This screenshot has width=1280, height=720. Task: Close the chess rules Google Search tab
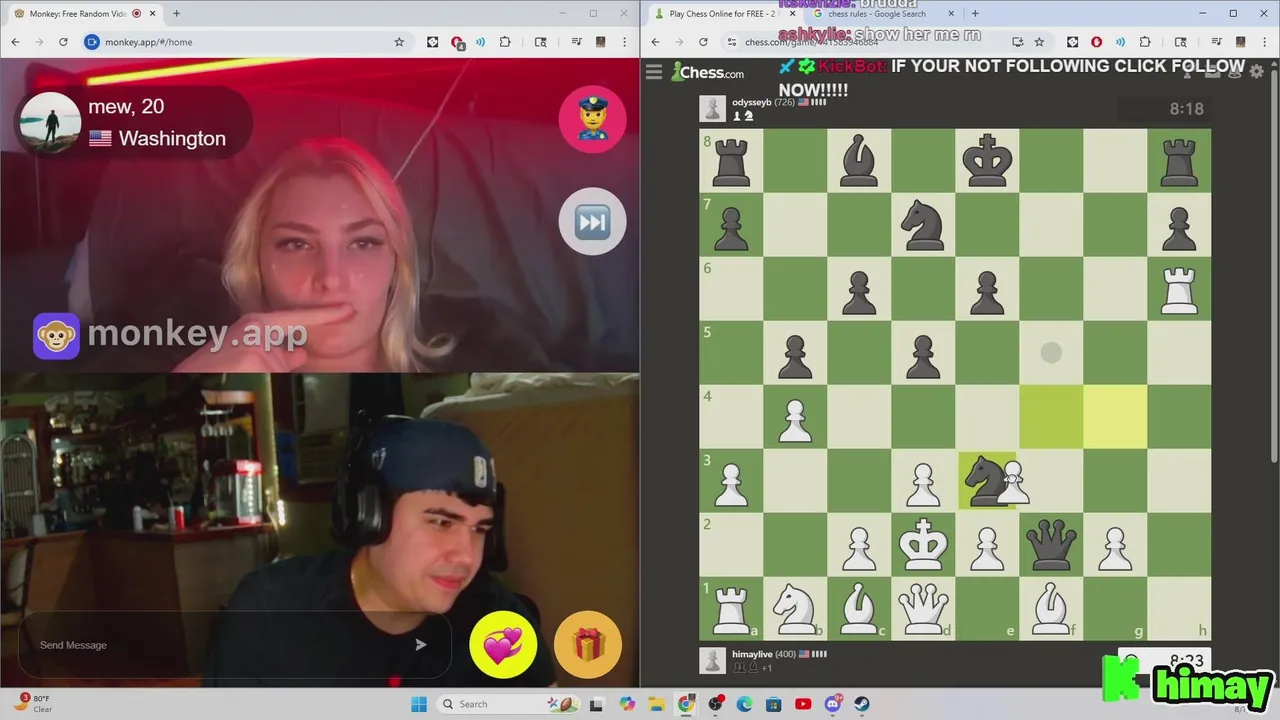pos(951,14)
